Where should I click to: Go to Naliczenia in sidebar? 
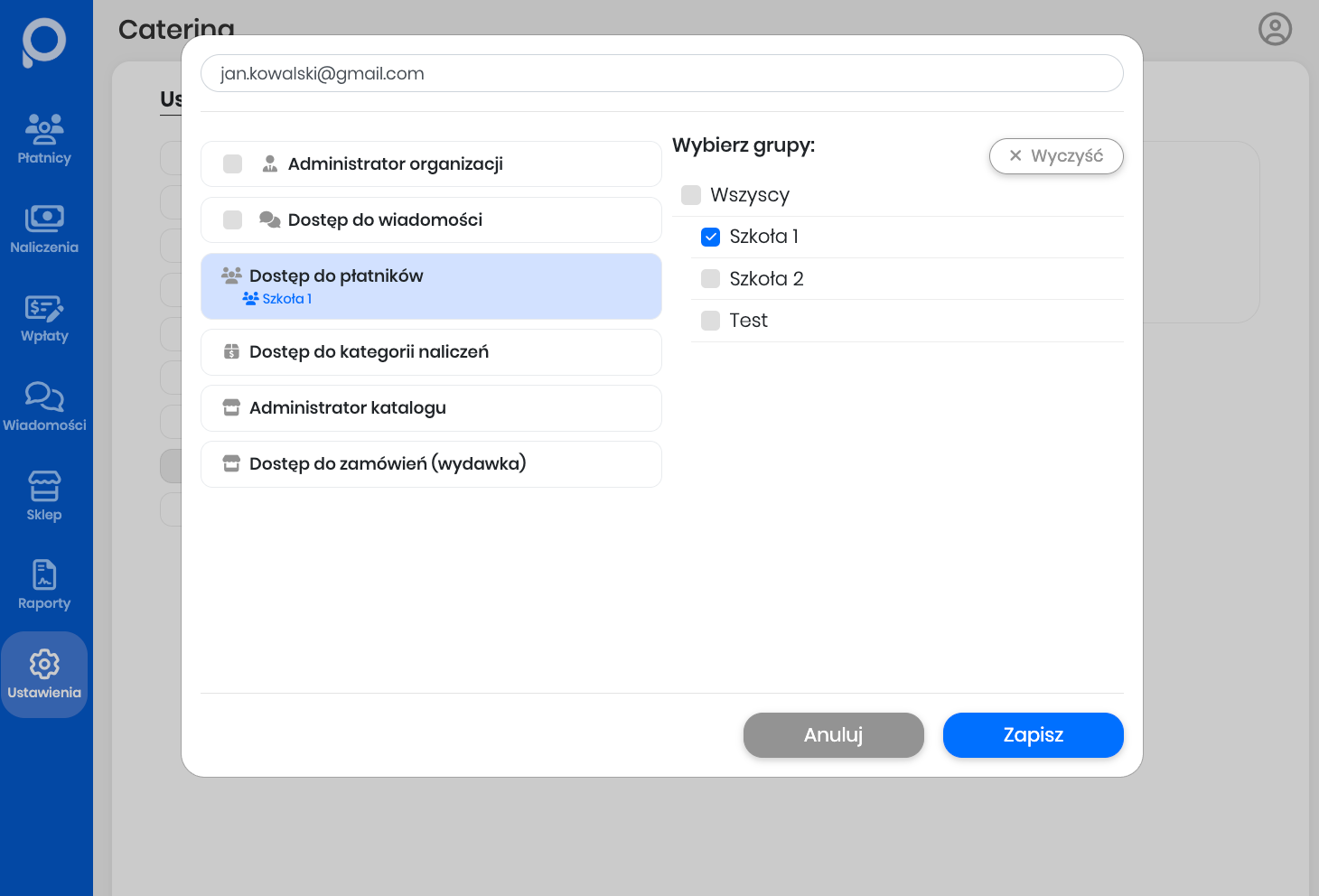pos(44,219)
